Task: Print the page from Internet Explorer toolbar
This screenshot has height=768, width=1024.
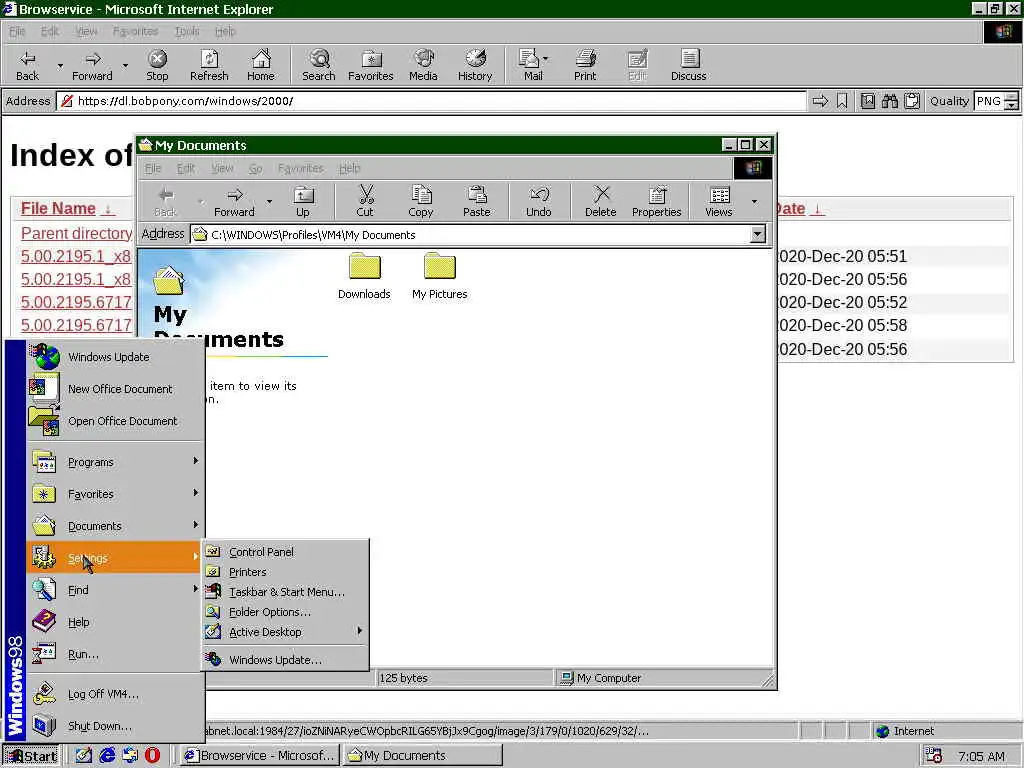Action: pyautogui.click(x=585, y=65)
